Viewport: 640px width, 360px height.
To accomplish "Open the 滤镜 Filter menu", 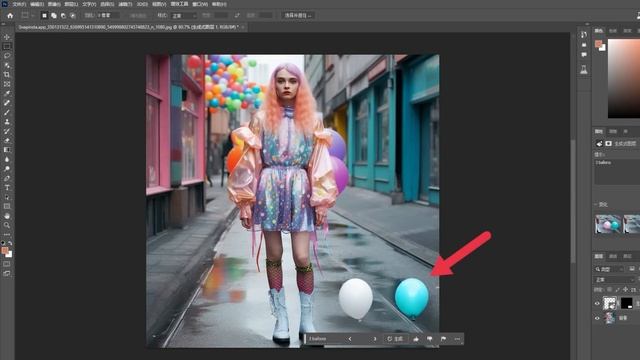I will (x=125, y=4).
